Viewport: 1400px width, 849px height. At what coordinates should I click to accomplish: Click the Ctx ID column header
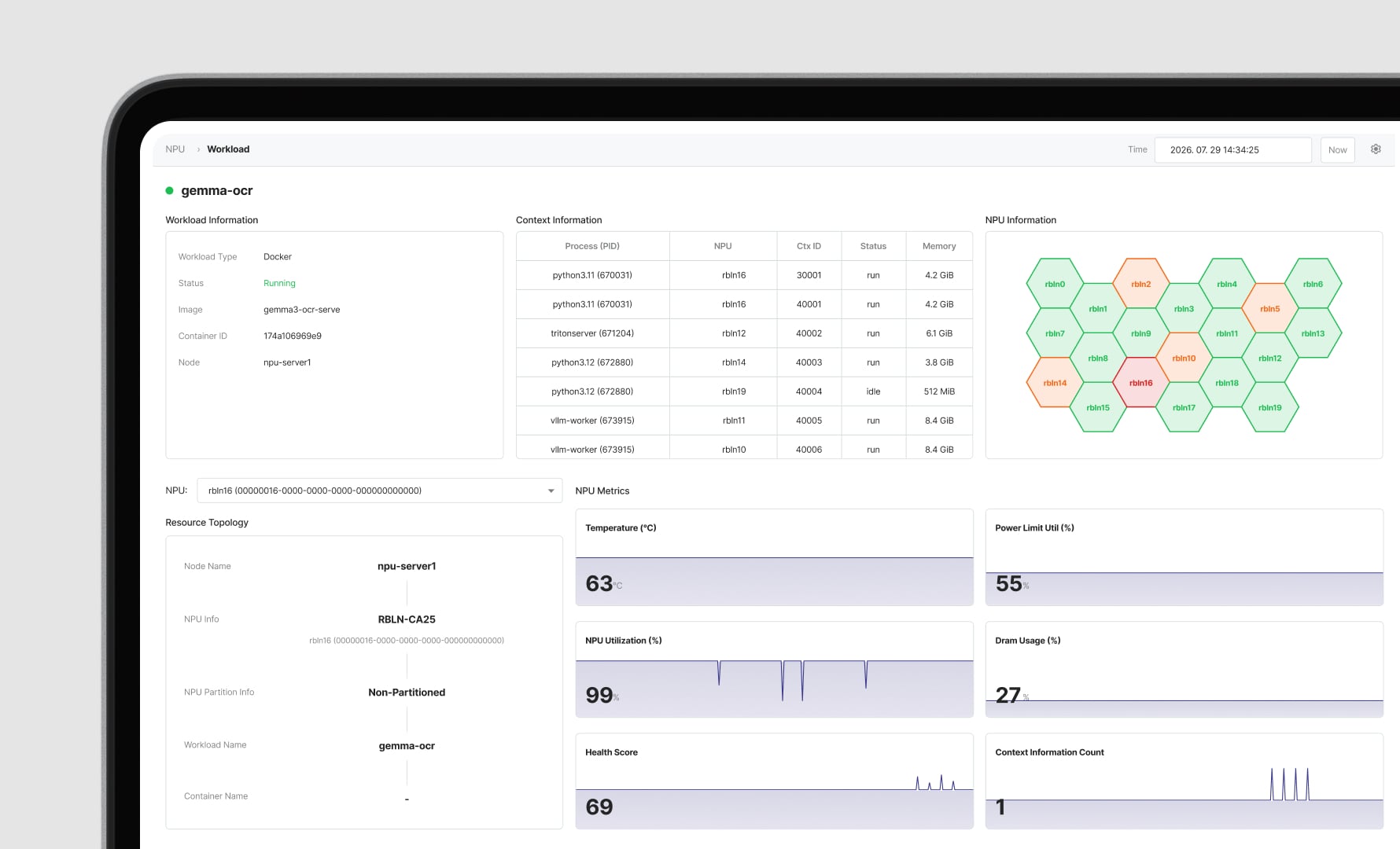[x=809, y=246]
